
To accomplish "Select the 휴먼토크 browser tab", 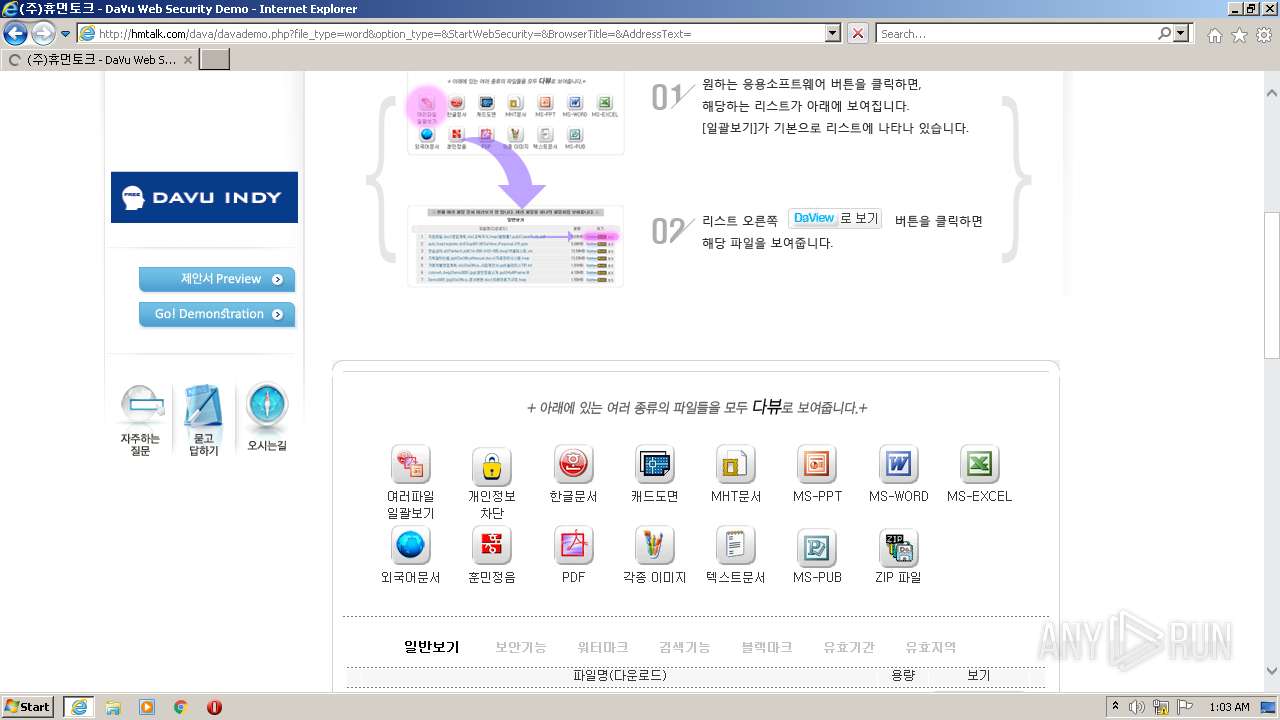I will [x=100, y=59].
